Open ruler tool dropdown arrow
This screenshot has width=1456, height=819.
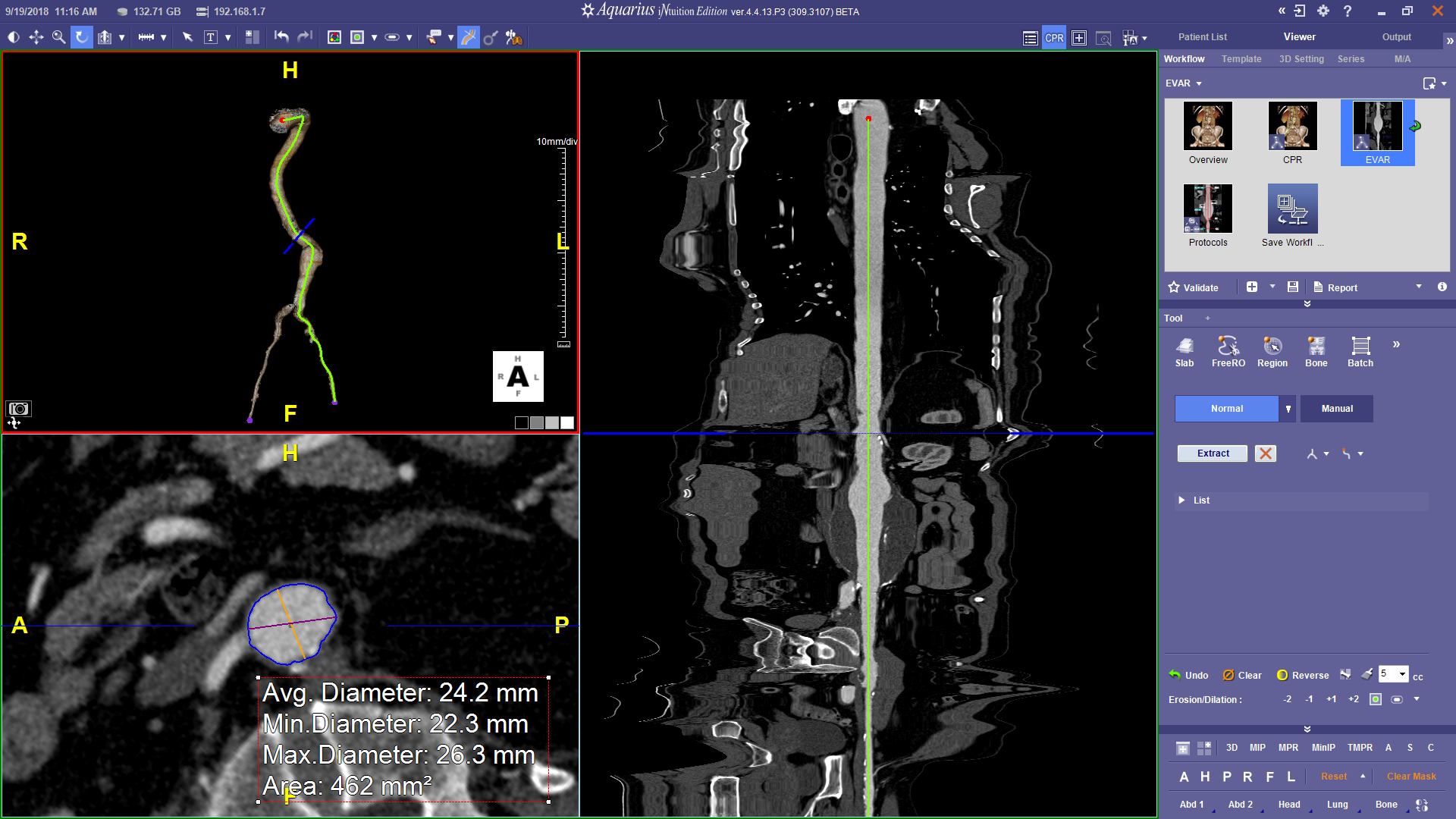(x=163, y=37)
